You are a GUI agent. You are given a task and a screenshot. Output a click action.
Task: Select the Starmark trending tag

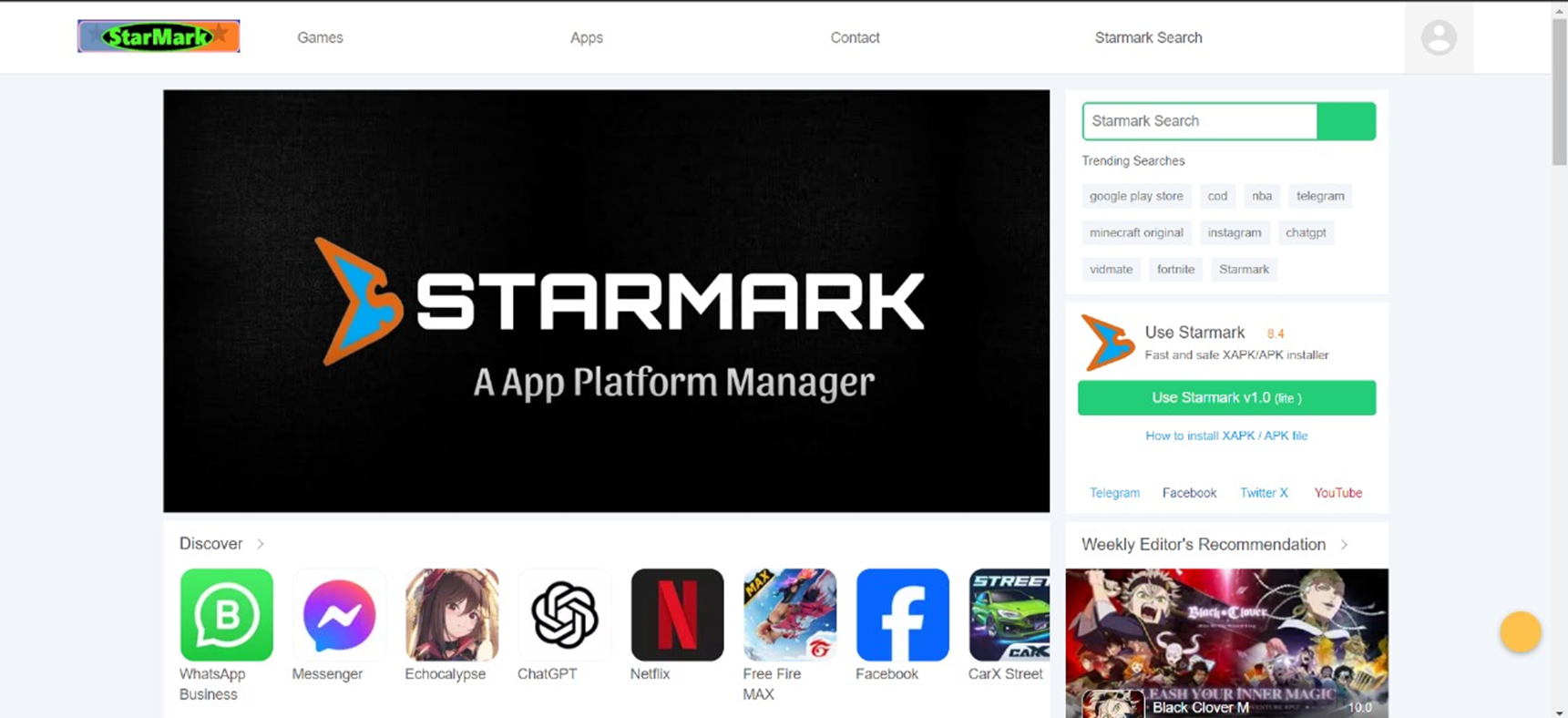1244,269
